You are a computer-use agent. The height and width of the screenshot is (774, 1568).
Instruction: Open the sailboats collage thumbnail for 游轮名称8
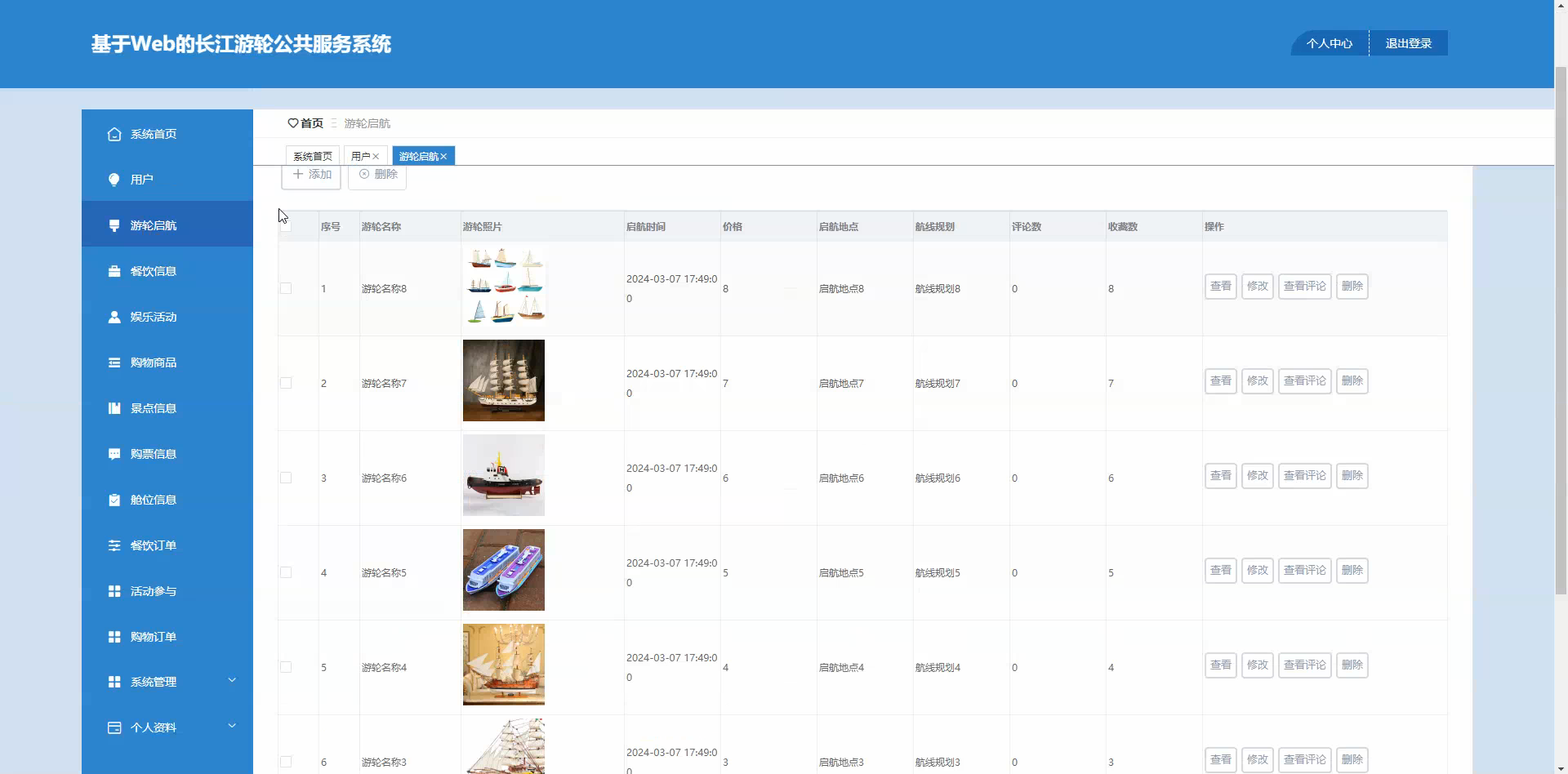[x=504, y=286]
